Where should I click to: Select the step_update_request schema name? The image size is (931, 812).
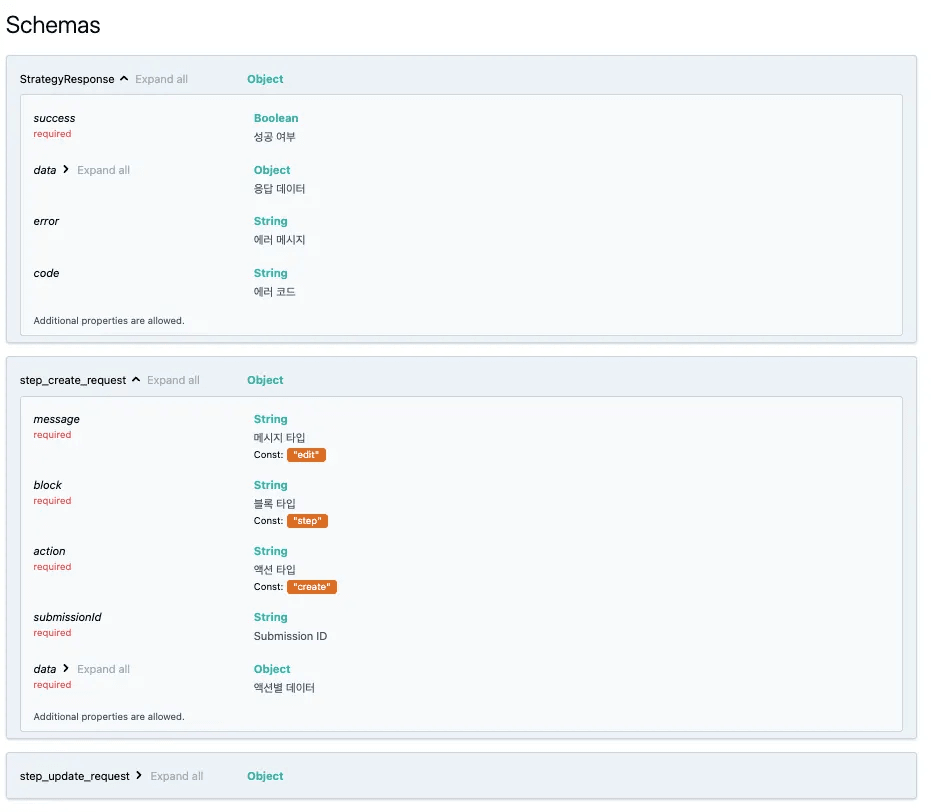pyautogui.click(x=75, y=776)
